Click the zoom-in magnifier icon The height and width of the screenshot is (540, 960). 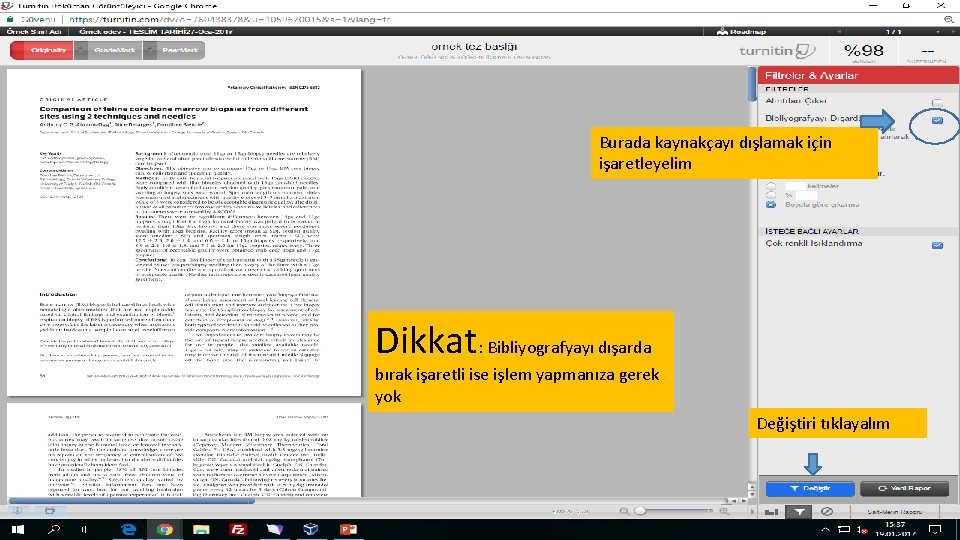click(724, 511)
